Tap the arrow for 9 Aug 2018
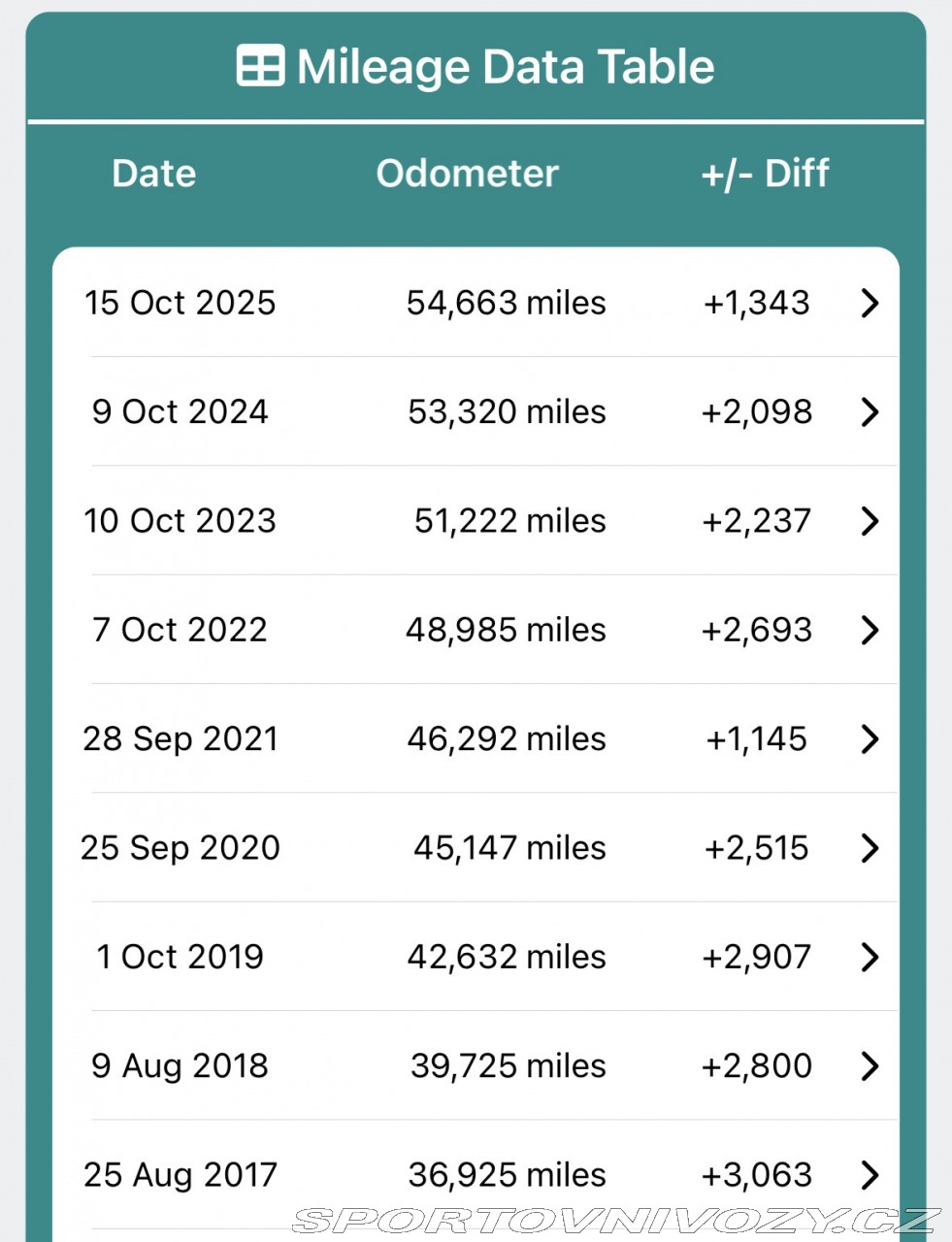The image size is (952, 1242). pyautogui.click(x=870, y=1066)
